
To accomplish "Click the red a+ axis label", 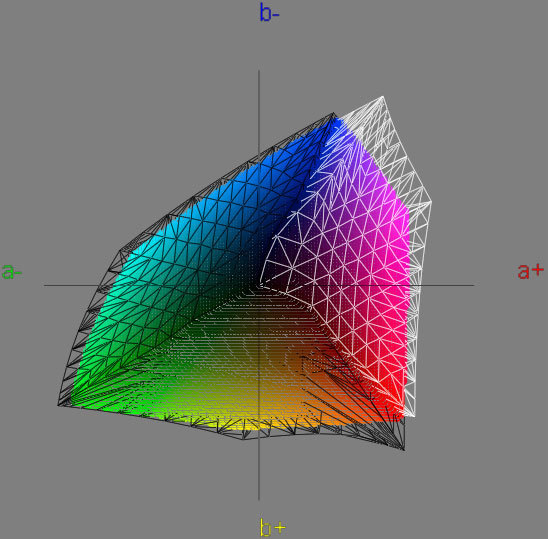I will point(531,271).
